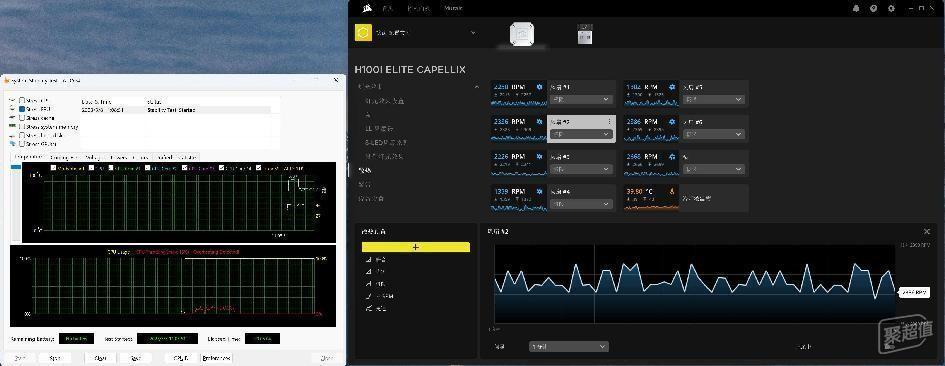This screenshot has width=945, height=366.
Task: Enable the Stress CPU checkbox
Action: [22, 101]
